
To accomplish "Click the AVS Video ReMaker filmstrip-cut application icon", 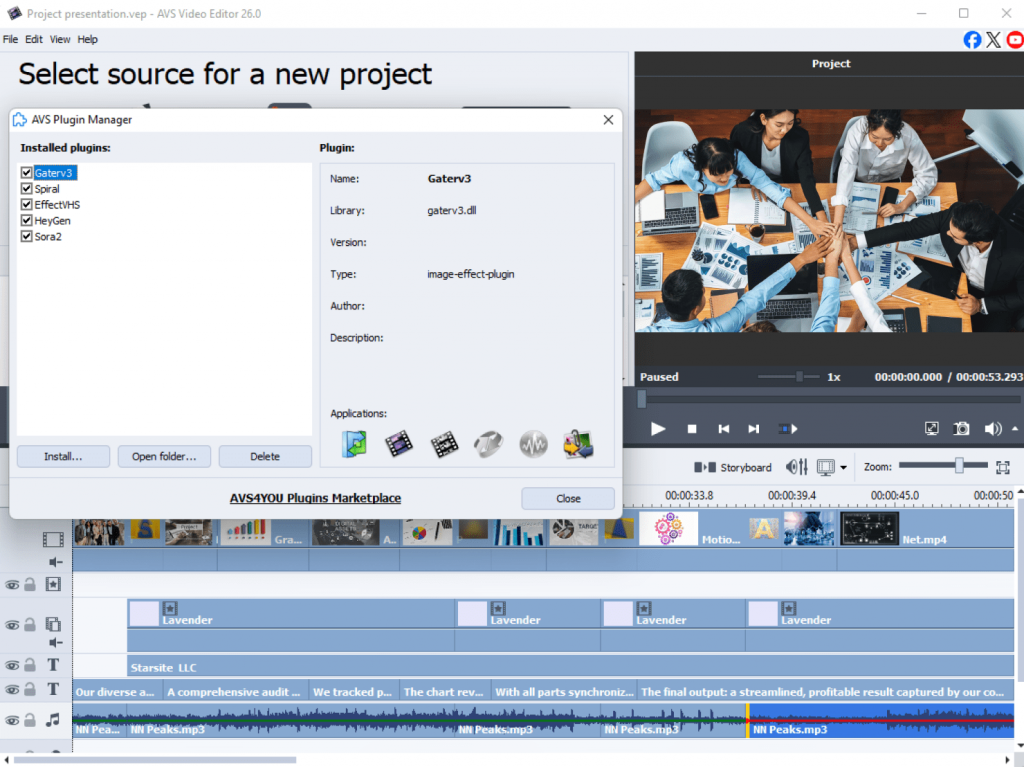I will (x=444, y=444).
